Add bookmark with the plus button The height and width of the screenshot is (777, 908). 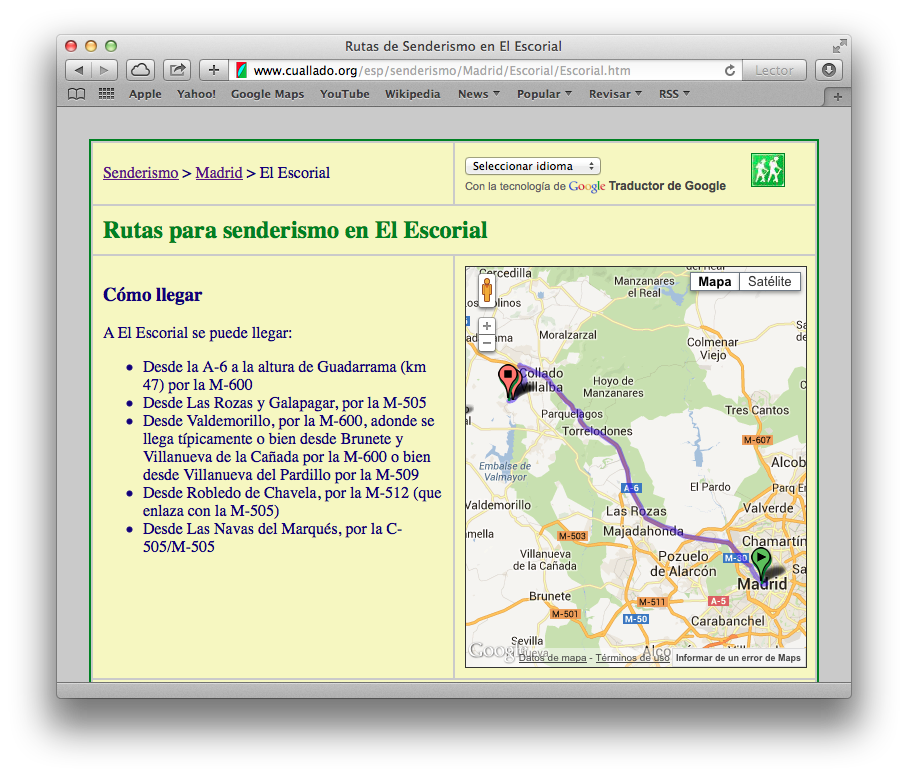(214, 71)
